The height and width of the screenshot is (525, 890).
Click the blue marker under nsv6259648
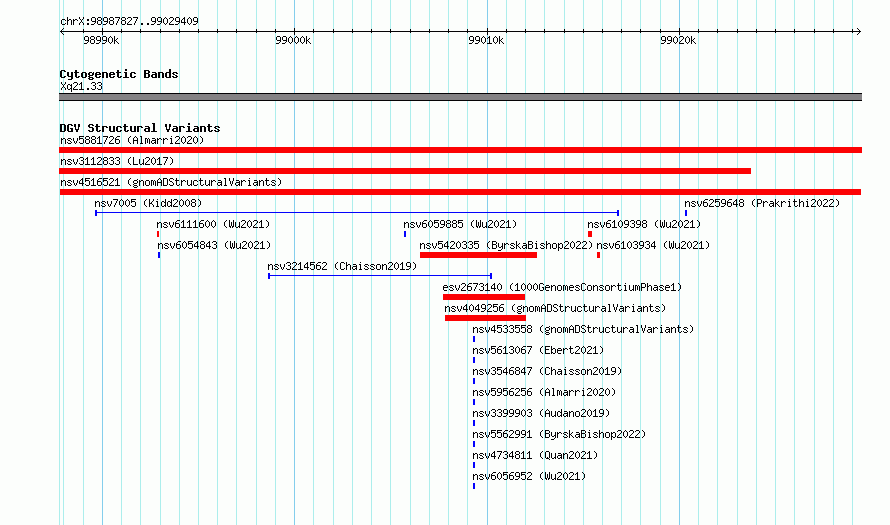(686, 213)
